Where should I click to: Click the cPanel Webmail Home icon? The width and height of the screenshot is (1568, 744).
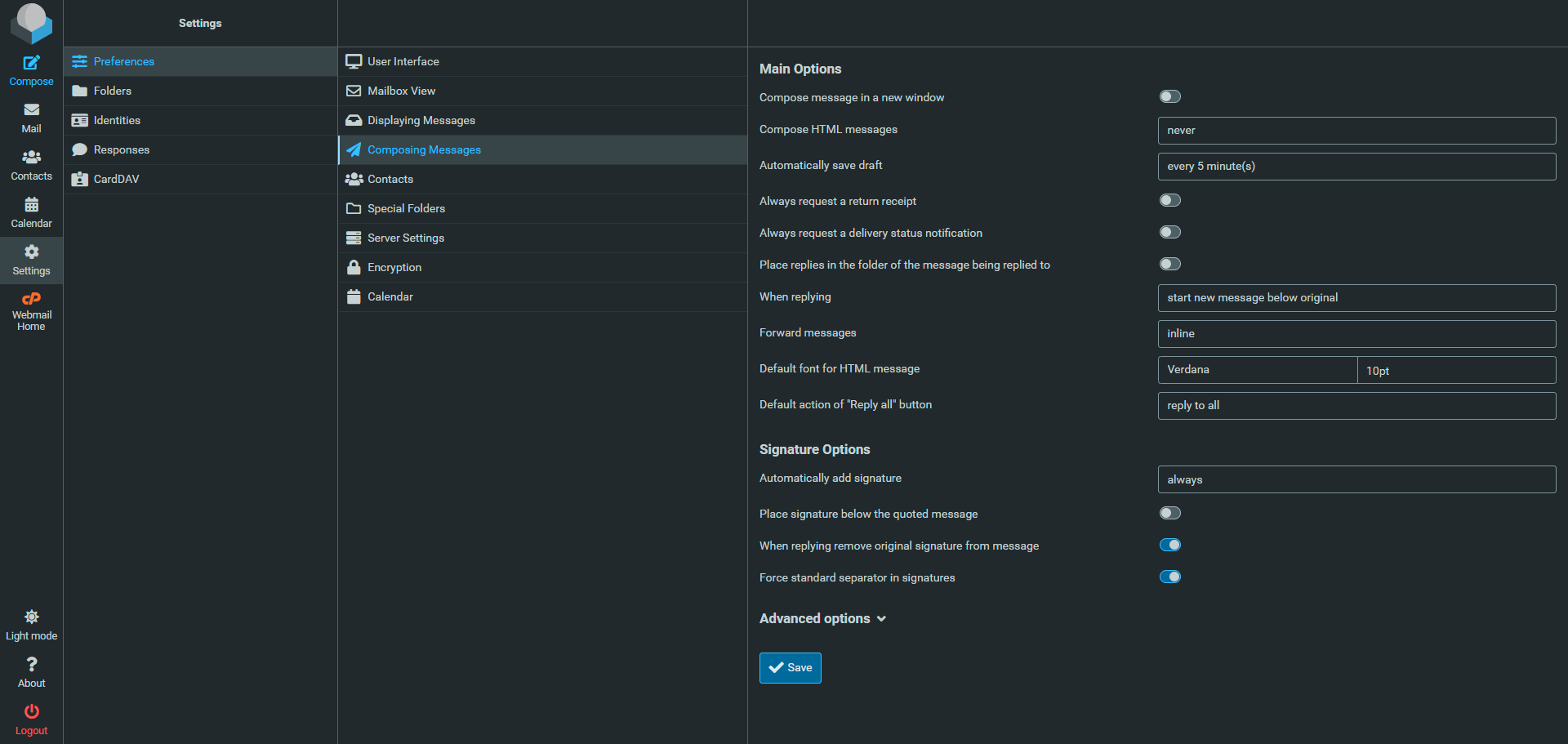(x=31, y=310)
